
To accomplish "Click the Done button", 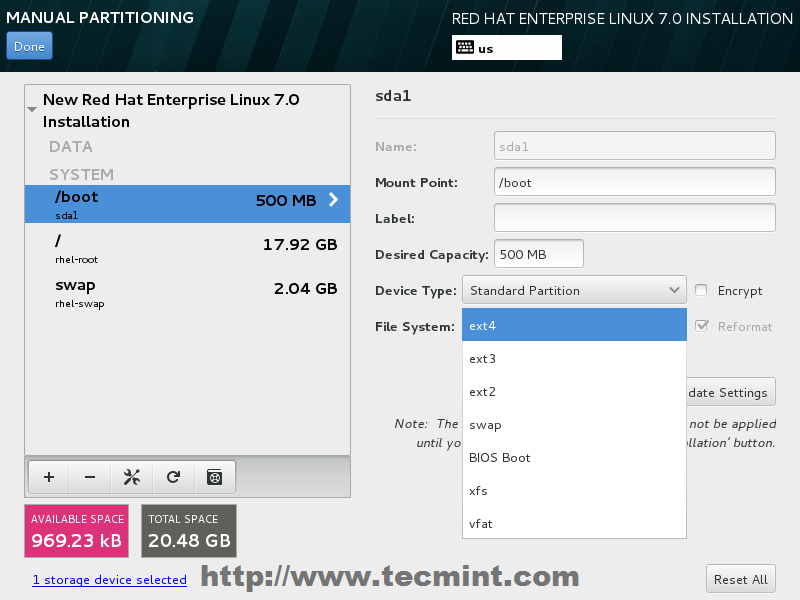I will 29,46.
